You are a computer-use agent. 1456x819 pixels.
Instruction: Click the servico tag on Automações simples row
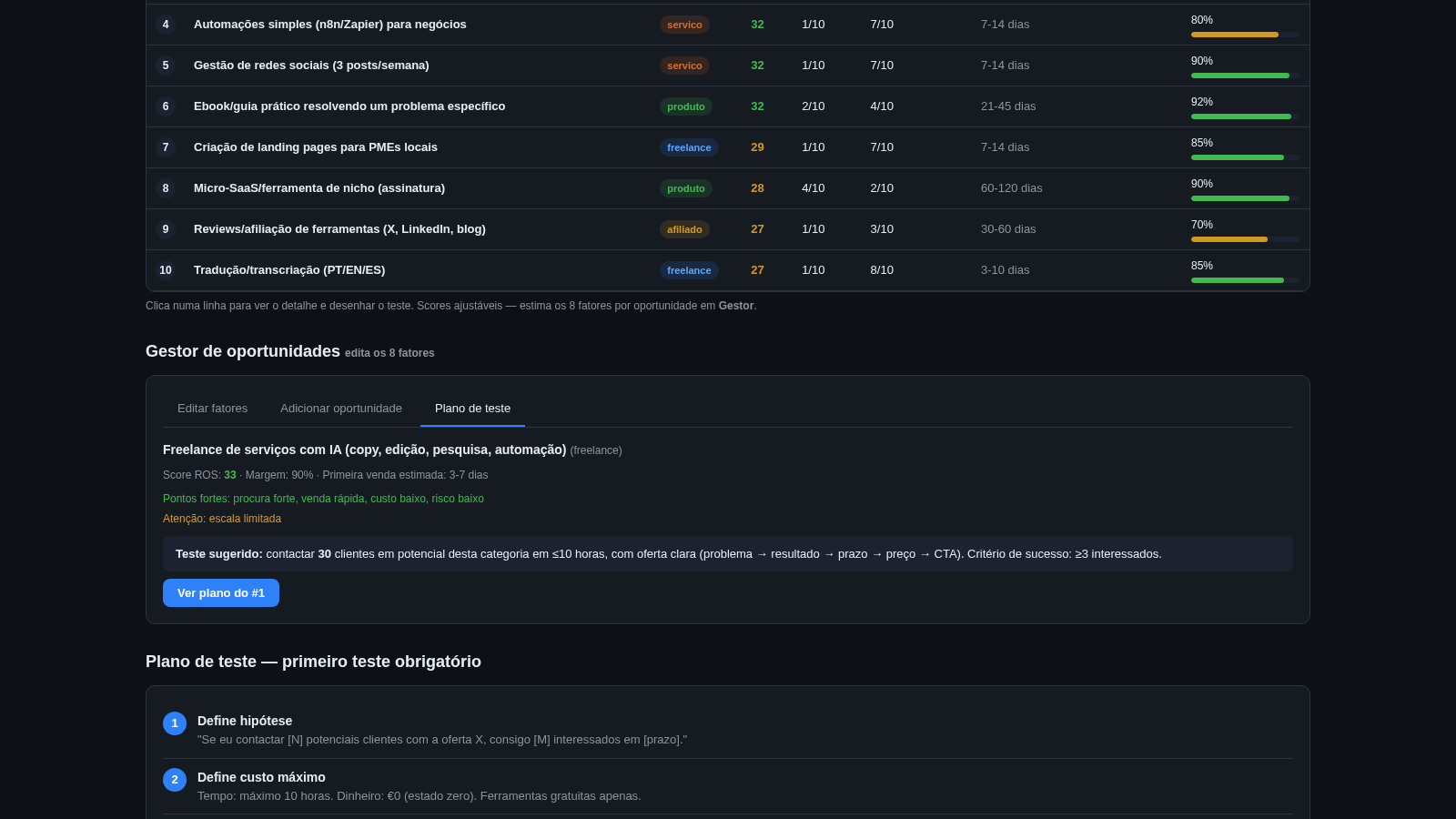[684, 25]
